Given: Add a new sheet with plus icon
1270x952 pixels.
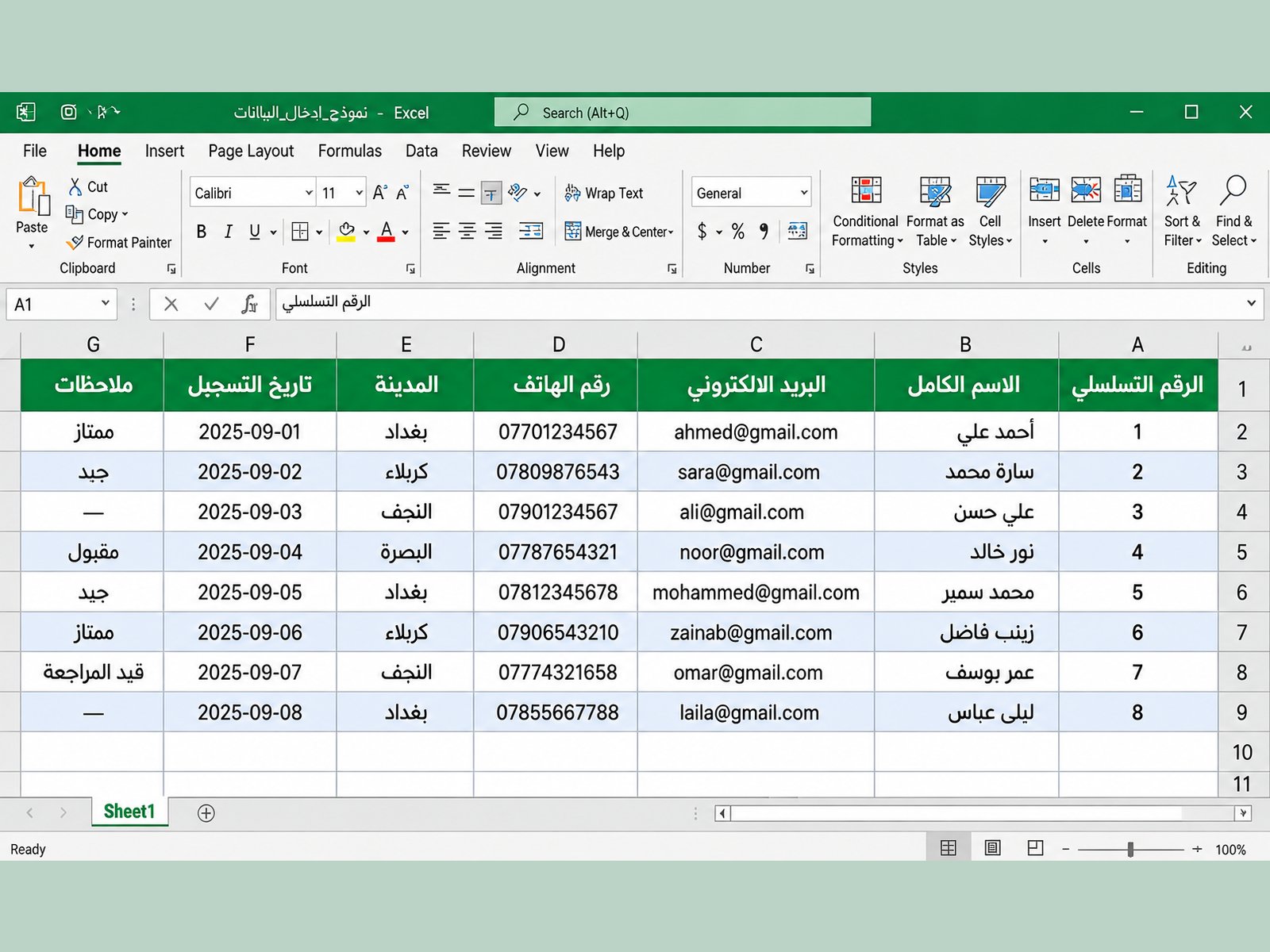Looking at the screenshot, I should [206, 812].
